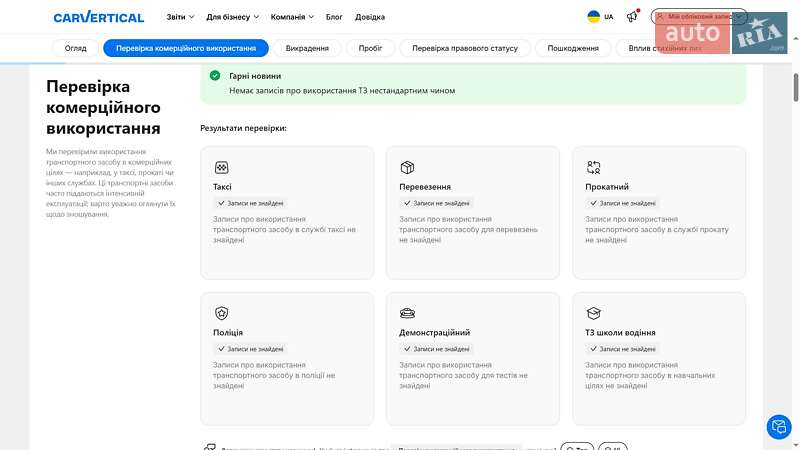Click Записи не знайдені badge under Прокатний
The height and width of the screenshot is (450, 800).
(x=622, y=203)
